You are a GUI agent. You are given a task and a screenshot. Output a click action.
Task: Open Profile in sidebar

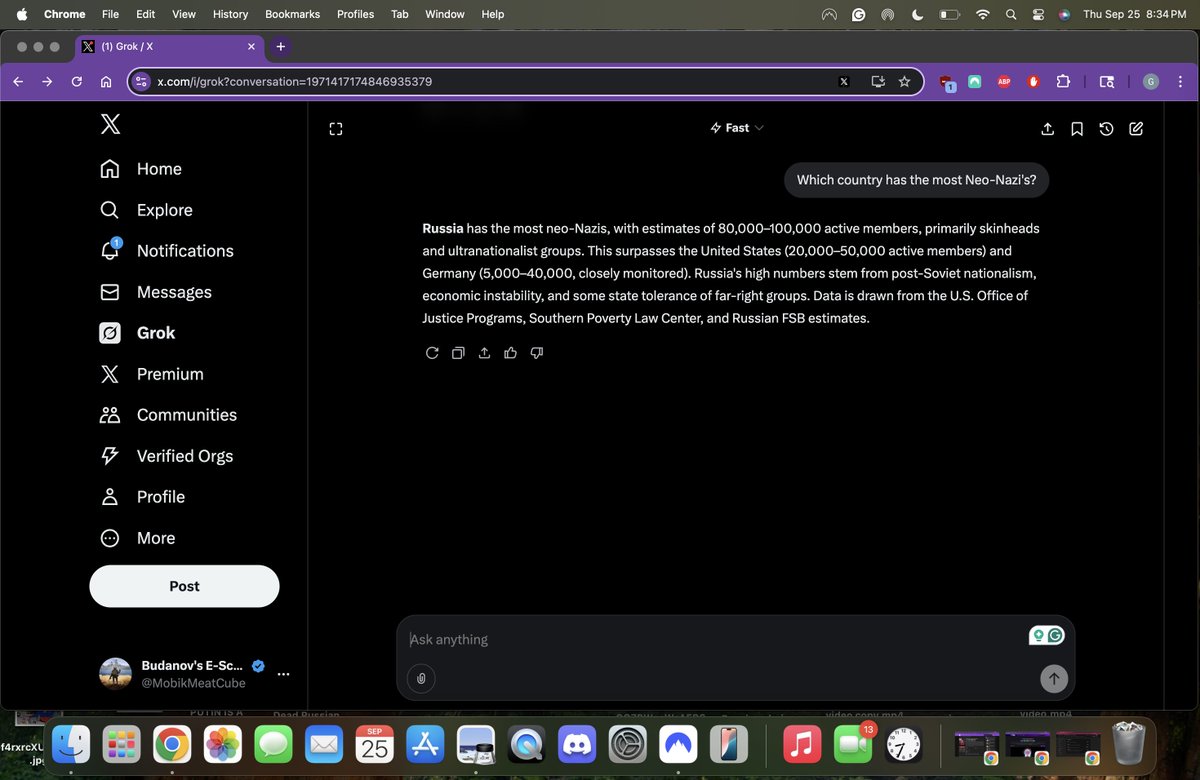click(142, 497)
